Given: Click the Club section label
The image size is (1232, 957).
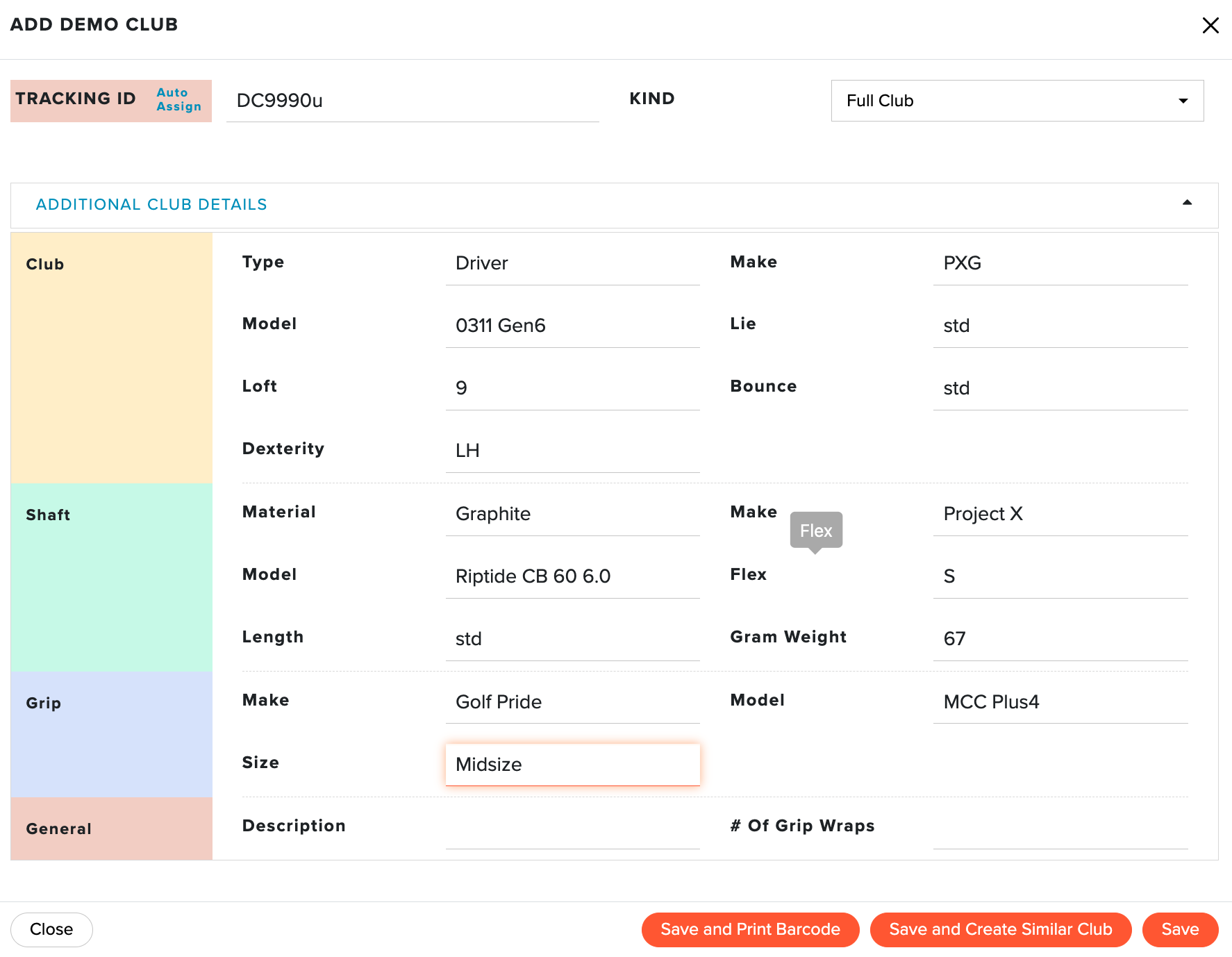Looking at the screenshot, I should point(45,265).
